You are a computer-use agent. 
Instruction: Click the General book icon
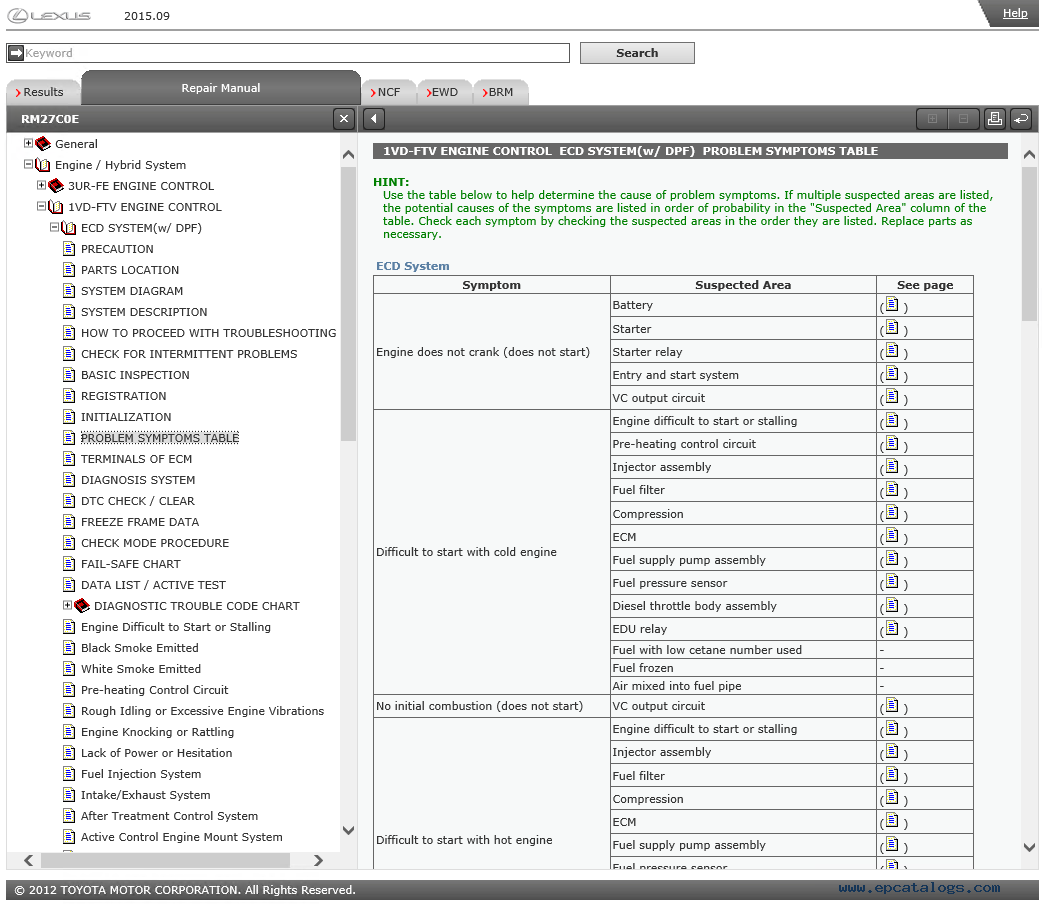tap(43, 143)
